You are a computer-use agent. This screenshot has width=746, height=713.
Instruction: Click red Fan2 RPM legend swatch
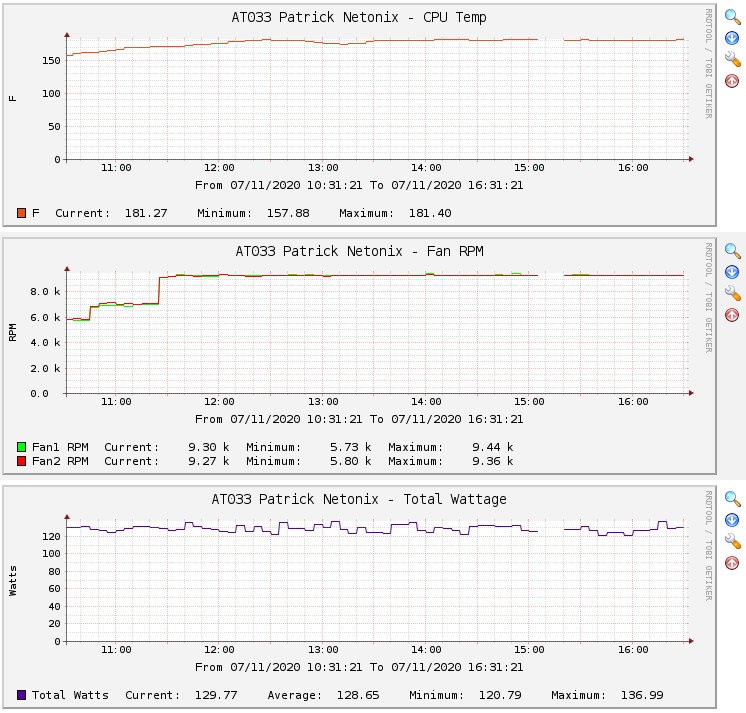[22, 461]
